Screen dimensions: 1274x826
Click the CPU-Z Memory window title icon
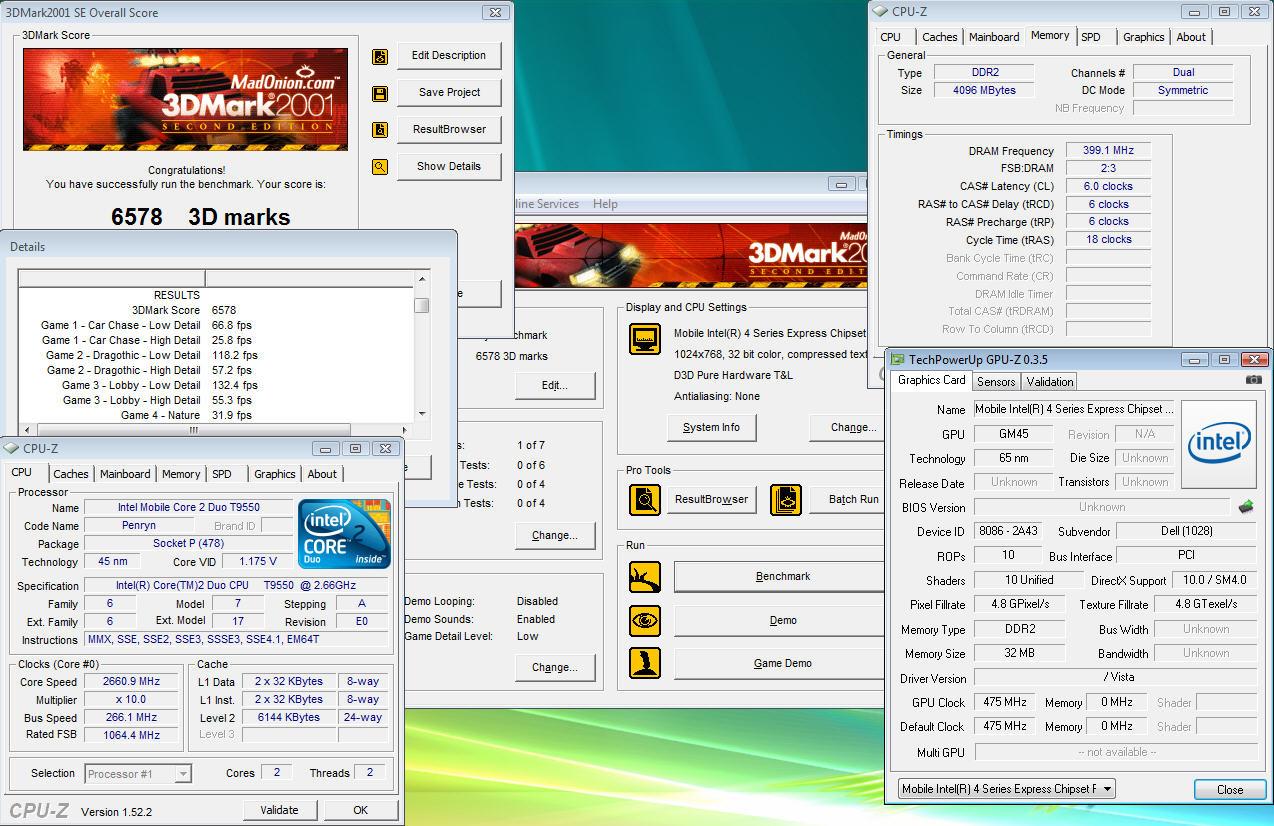880,12
